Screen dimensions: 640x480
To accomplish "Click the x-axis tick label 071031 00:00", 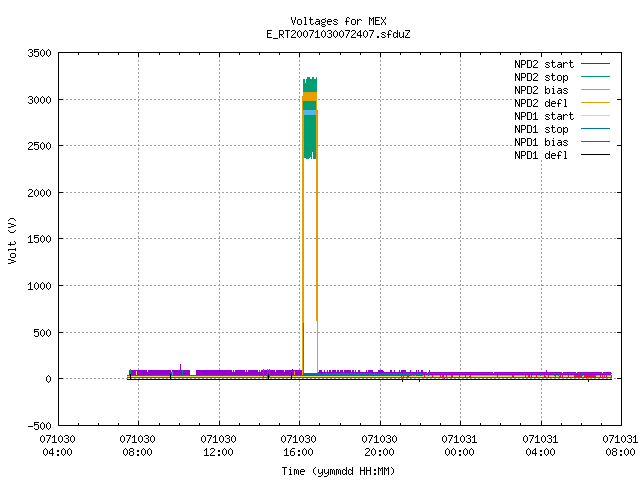I will 459,446.
